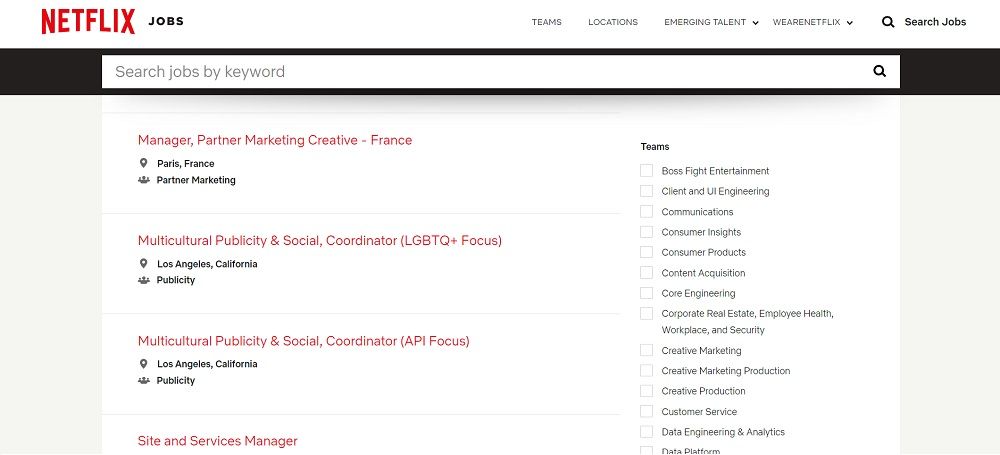Open the Site and Services Manager listing
Screen dimensions: 1000x455
[217, 441]
